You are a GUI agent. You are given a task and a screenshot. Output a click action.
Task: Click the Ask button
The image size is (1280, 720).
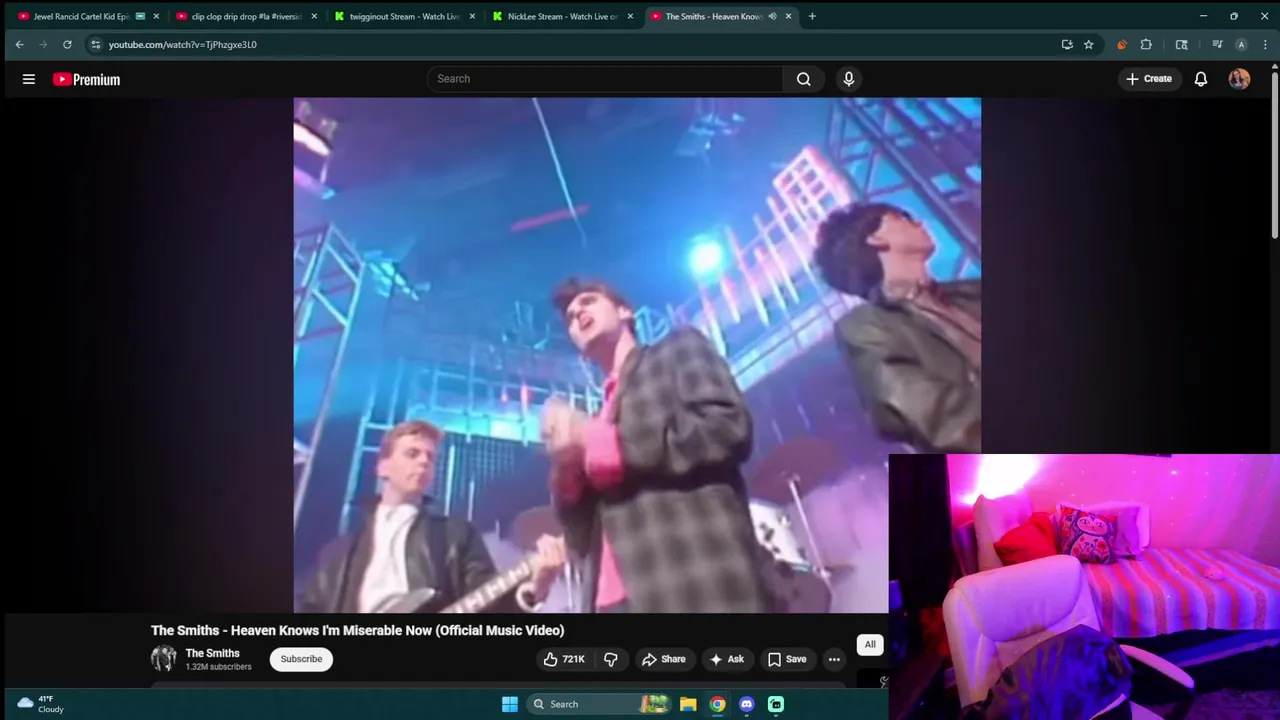(x=727, y=659)
